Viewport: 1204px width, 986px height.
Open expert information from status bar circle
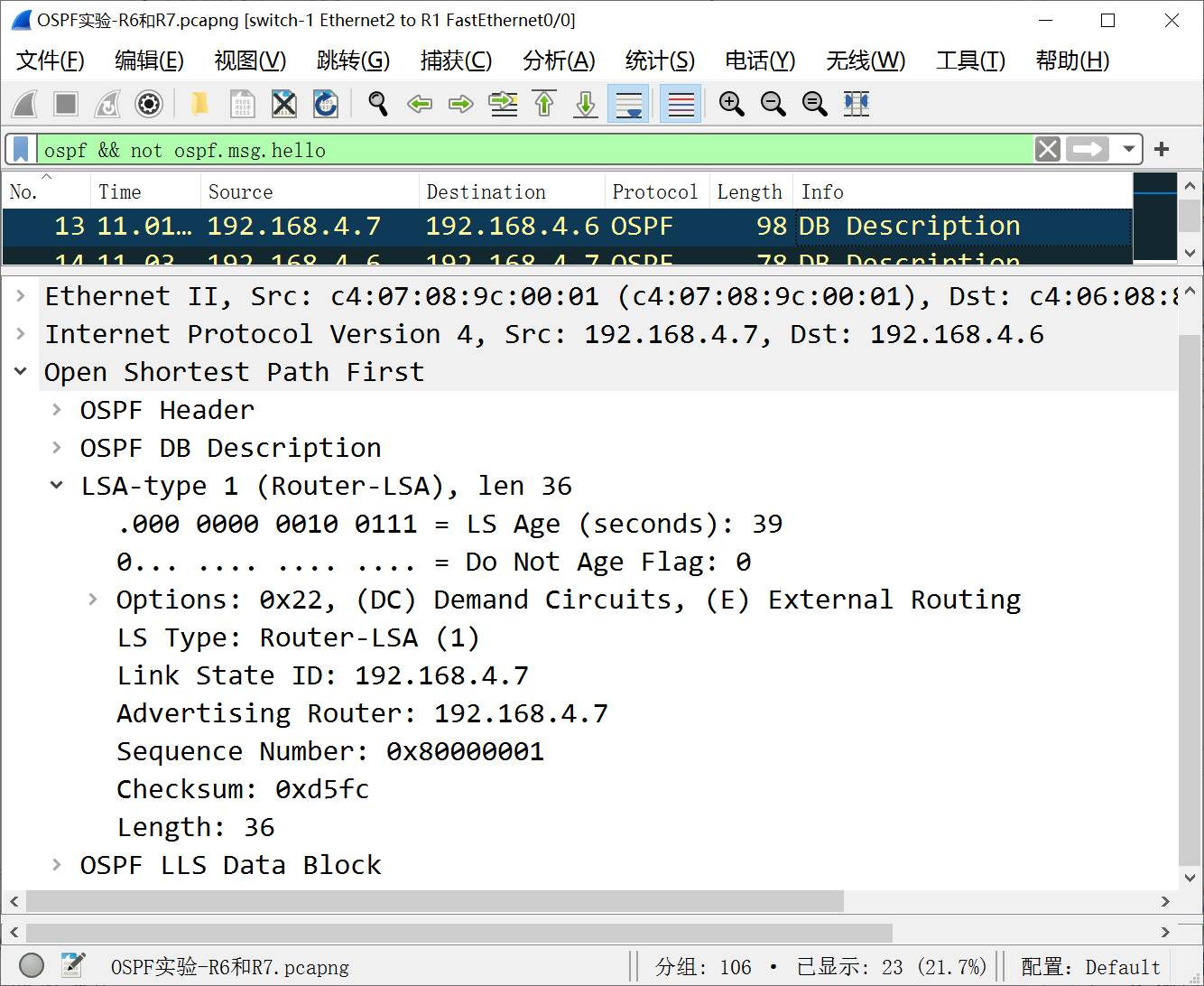tap(32, 965)
